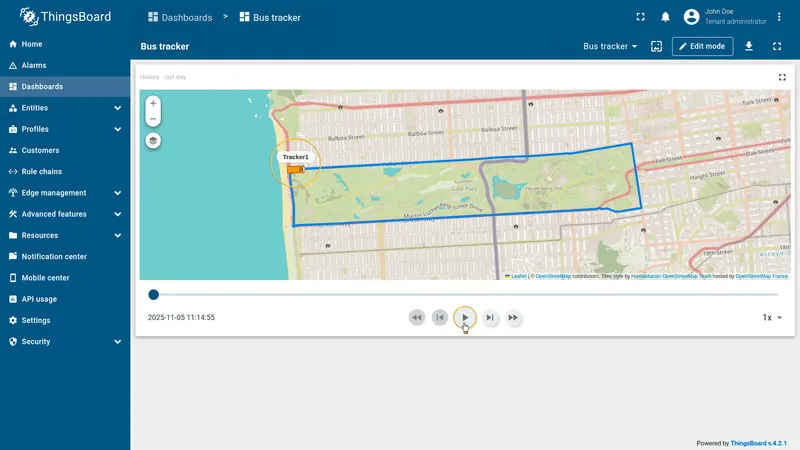
Task: Click the dashboard image/screenshot icon
Action: [657, 46]
